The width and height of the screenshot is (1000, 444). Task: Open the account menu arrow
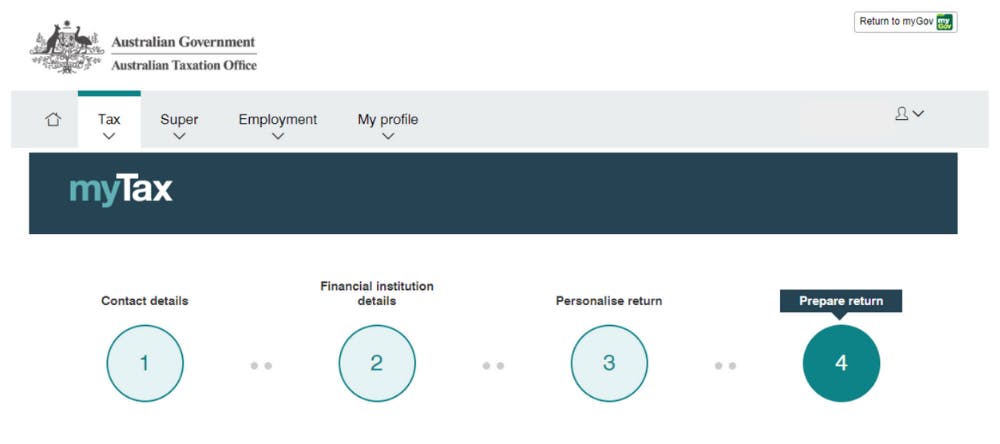918,114
